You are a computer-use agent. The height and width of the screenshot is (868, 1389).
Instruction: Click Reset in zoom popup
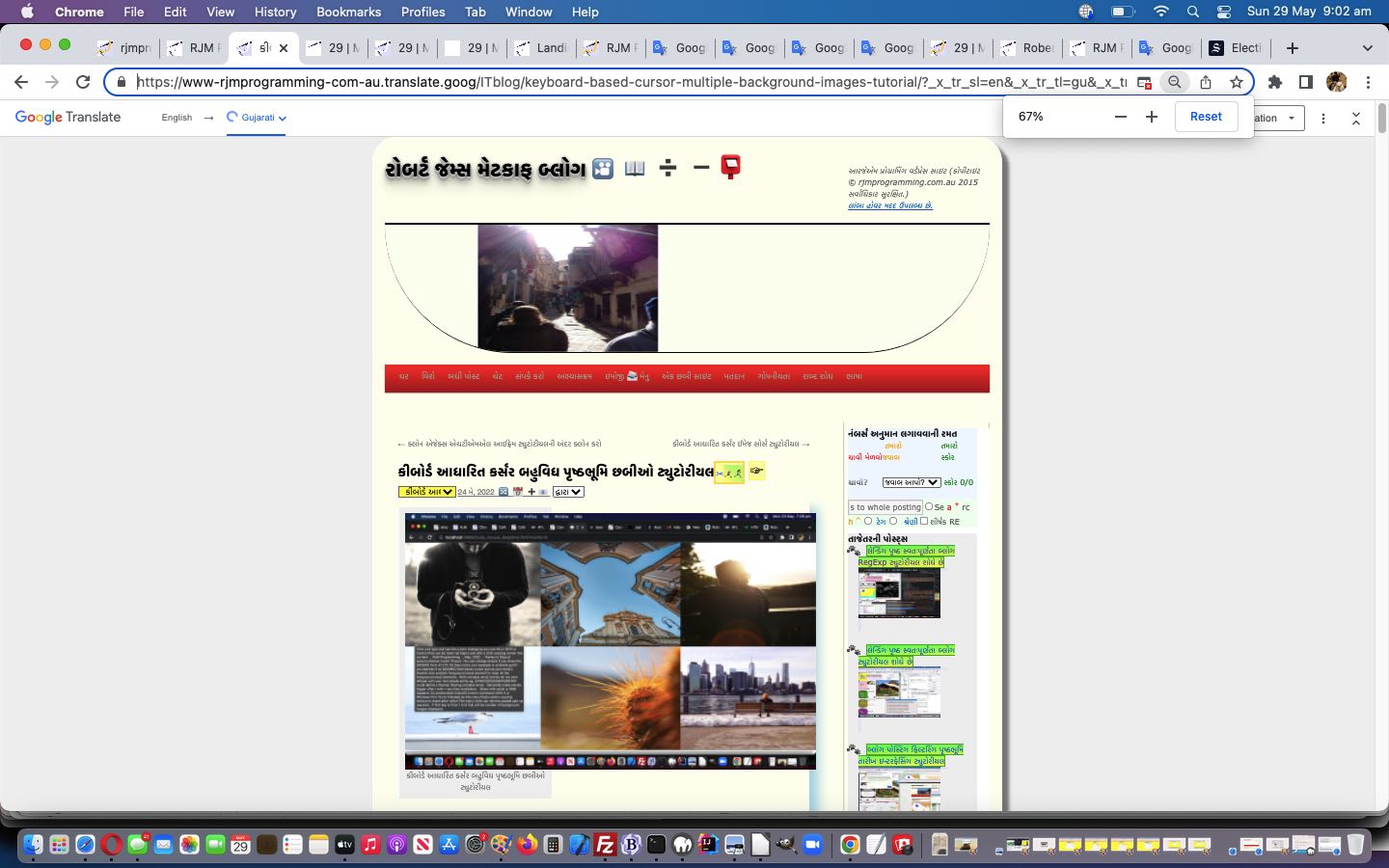(x=1206, y=117)
